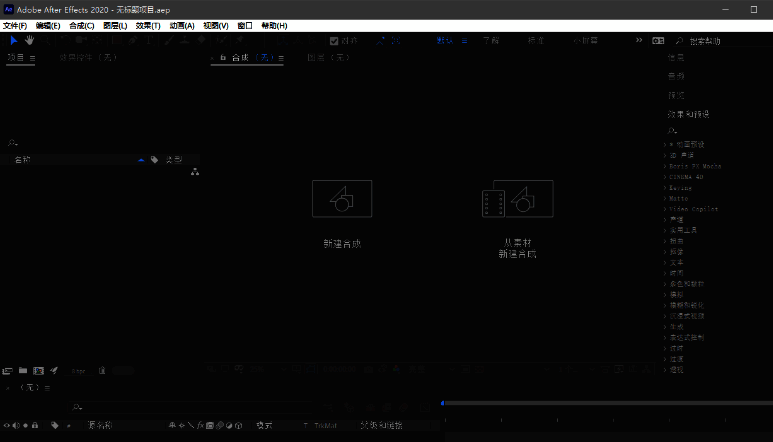Click the sync settings icon beside search help
The width and height of the screenshot is (773, 442).
click(658, 41)
